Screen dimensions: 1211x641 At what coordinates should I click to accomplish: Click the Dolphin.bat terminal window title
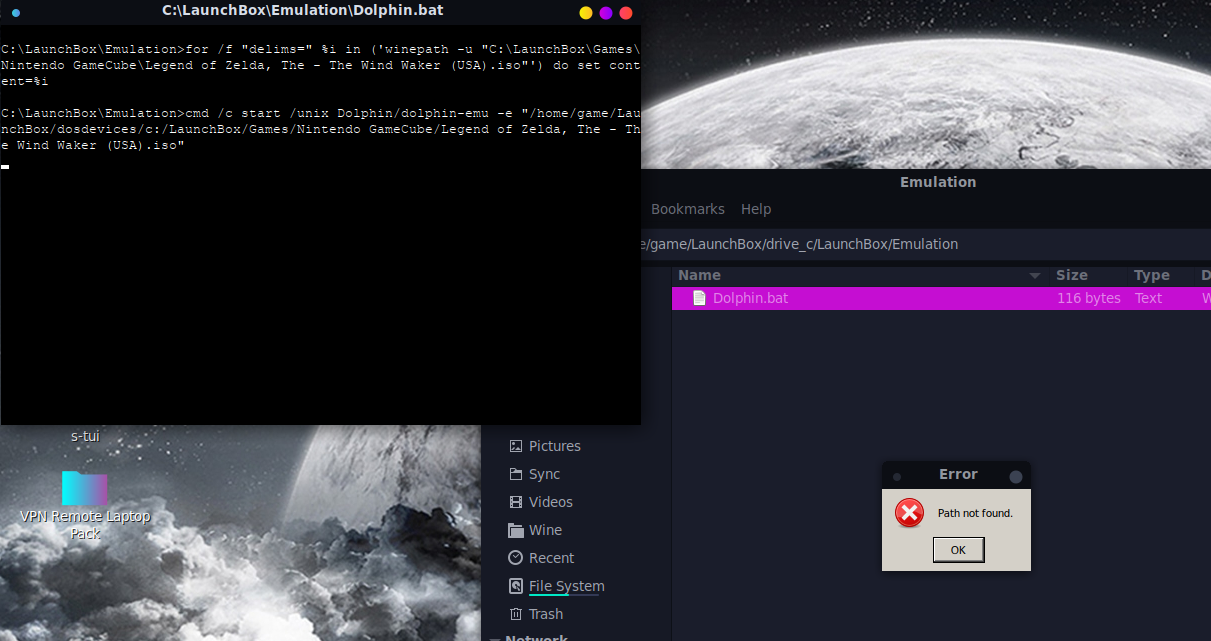(303, 10)
